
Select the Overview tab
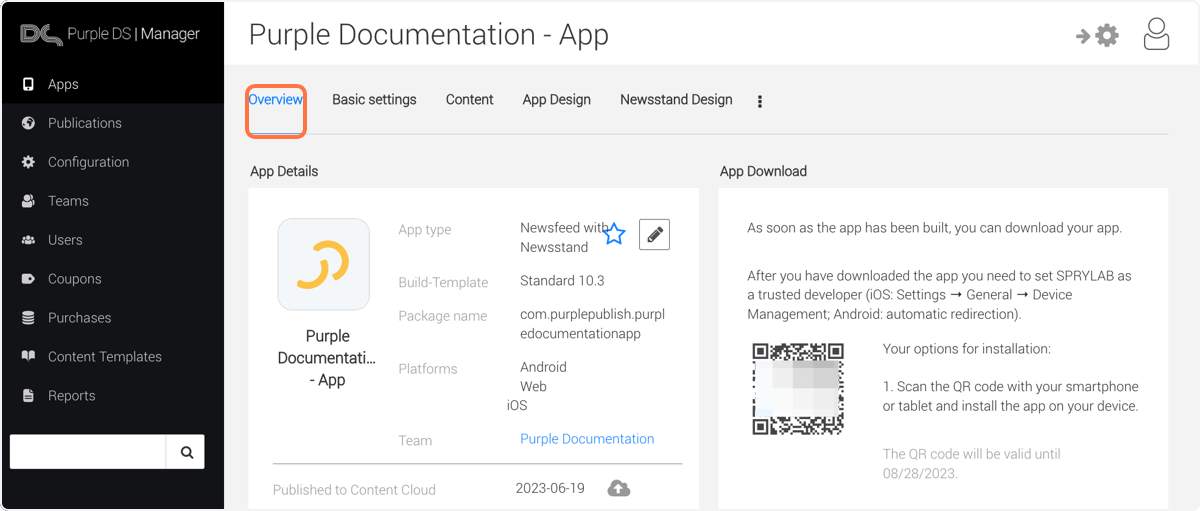[276, 100]
